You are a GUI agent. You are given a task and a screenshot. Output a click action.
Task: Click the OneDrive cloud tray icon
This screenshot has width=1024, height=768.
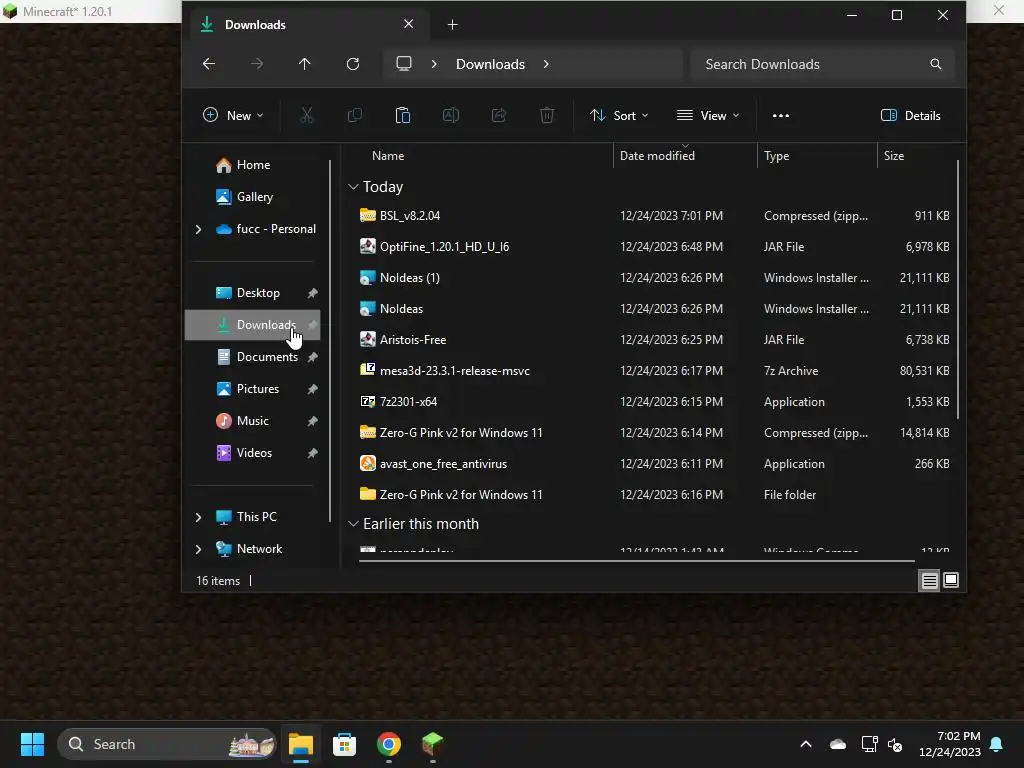(x=838, y=744)
